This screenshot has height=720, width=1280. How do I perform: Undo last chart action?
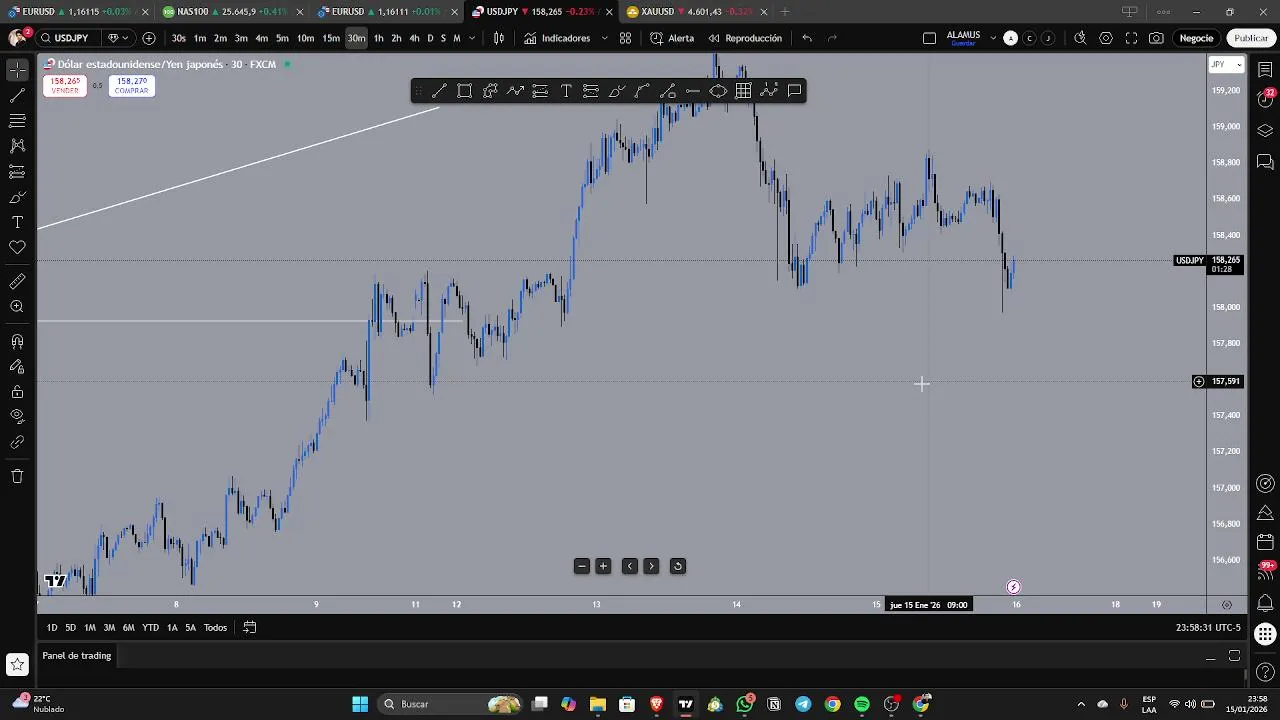[807, 38]
